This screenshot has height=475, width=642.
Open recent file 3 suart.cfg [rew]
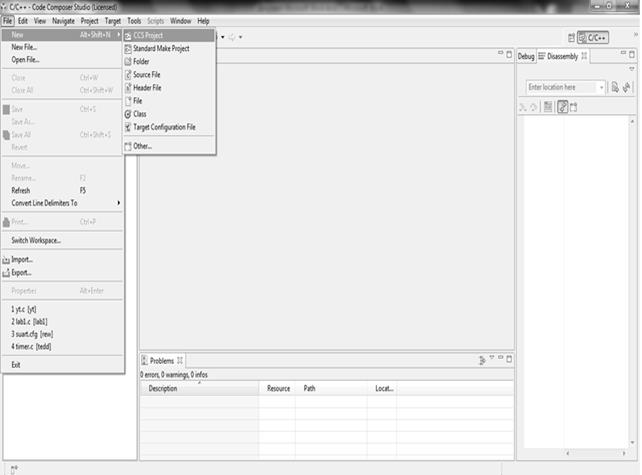click(x=63, y=334)
